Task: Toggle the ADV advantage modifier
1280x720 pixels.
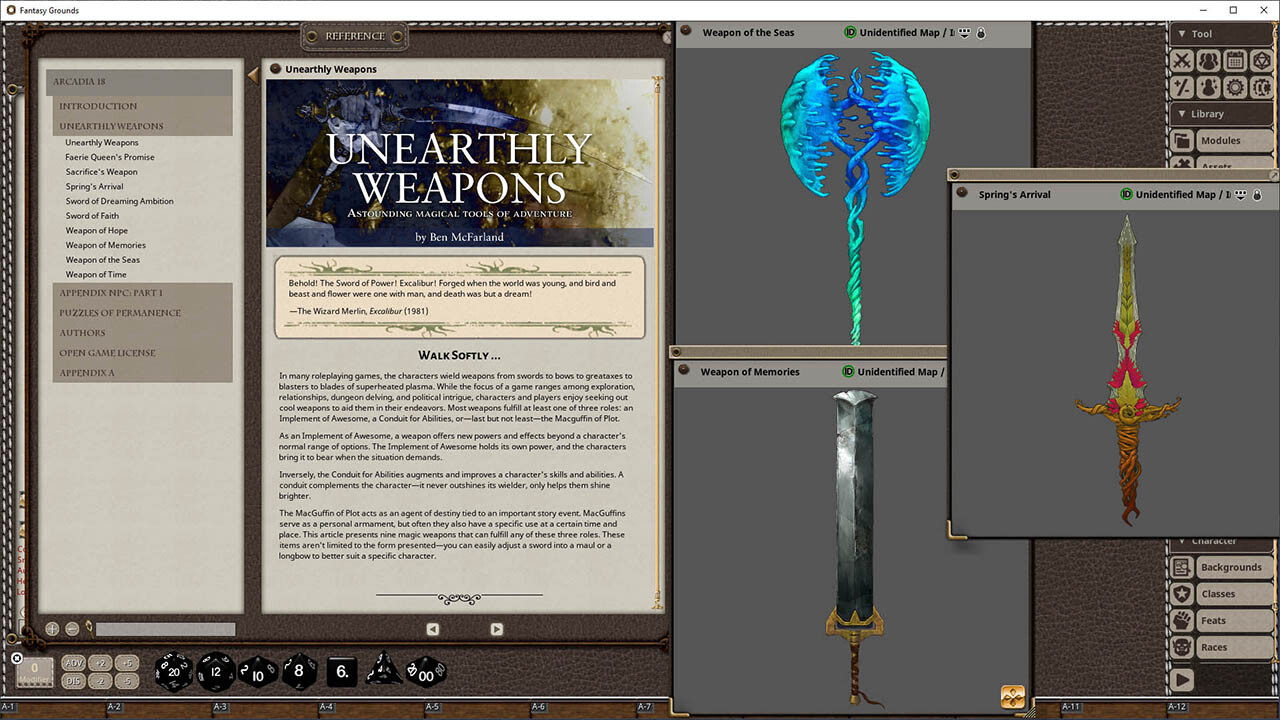Action: 74,663
